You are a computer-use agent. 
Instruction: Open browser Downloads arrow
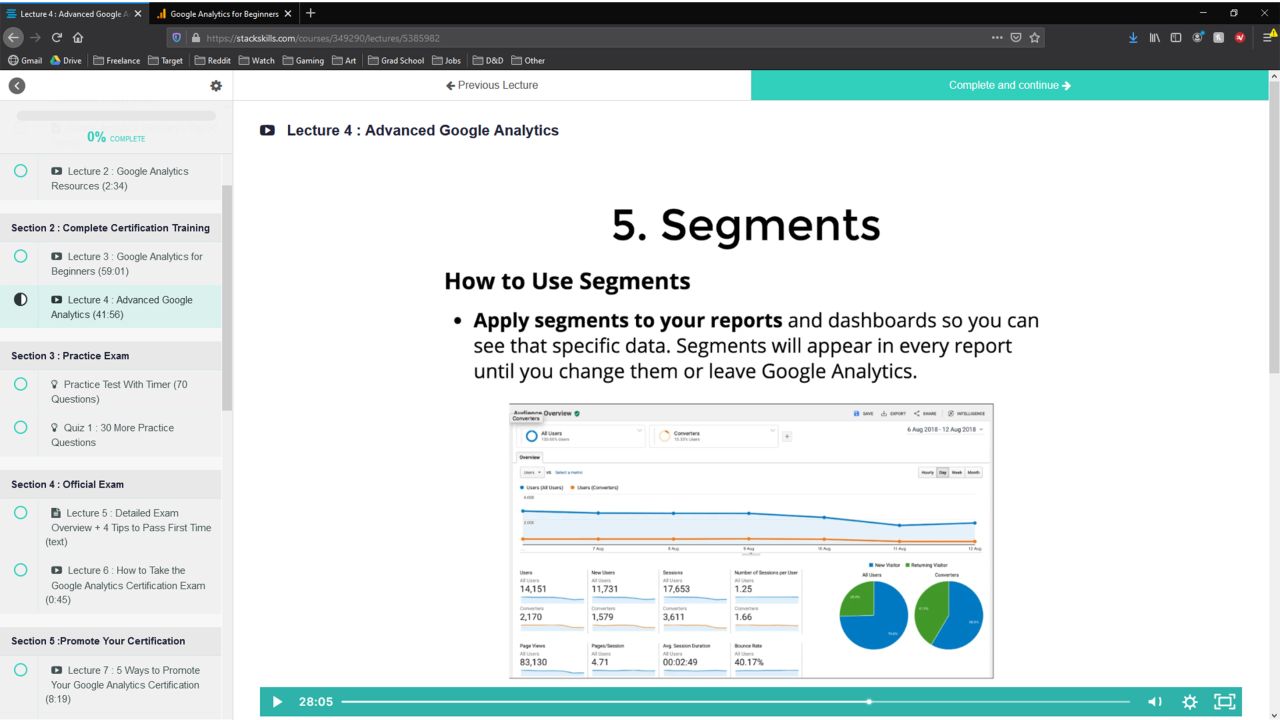[1133, 37]
